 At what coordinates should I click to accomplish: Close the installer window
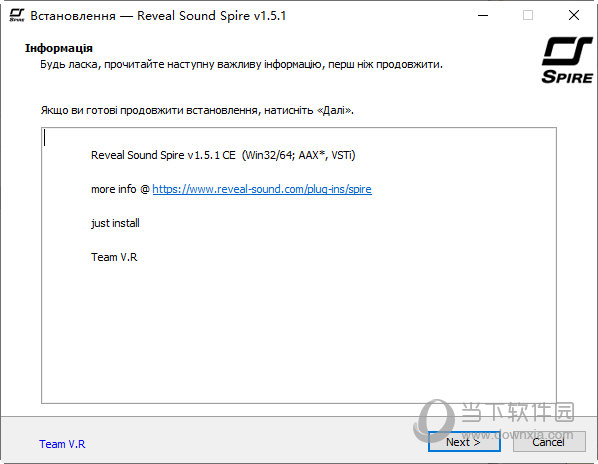click(x=574, y=16)
